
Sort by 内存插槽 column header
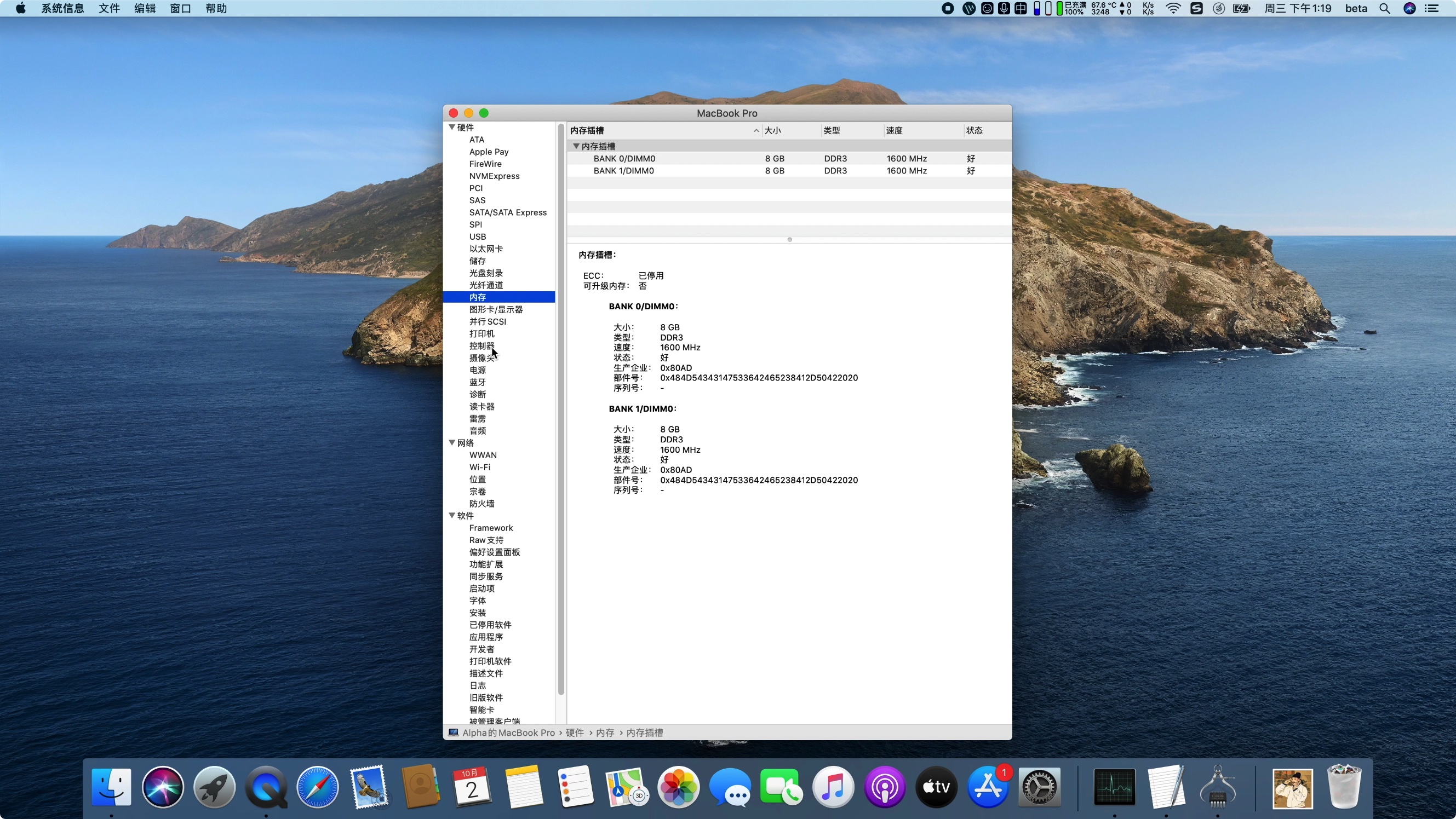[x=664, y=130]
